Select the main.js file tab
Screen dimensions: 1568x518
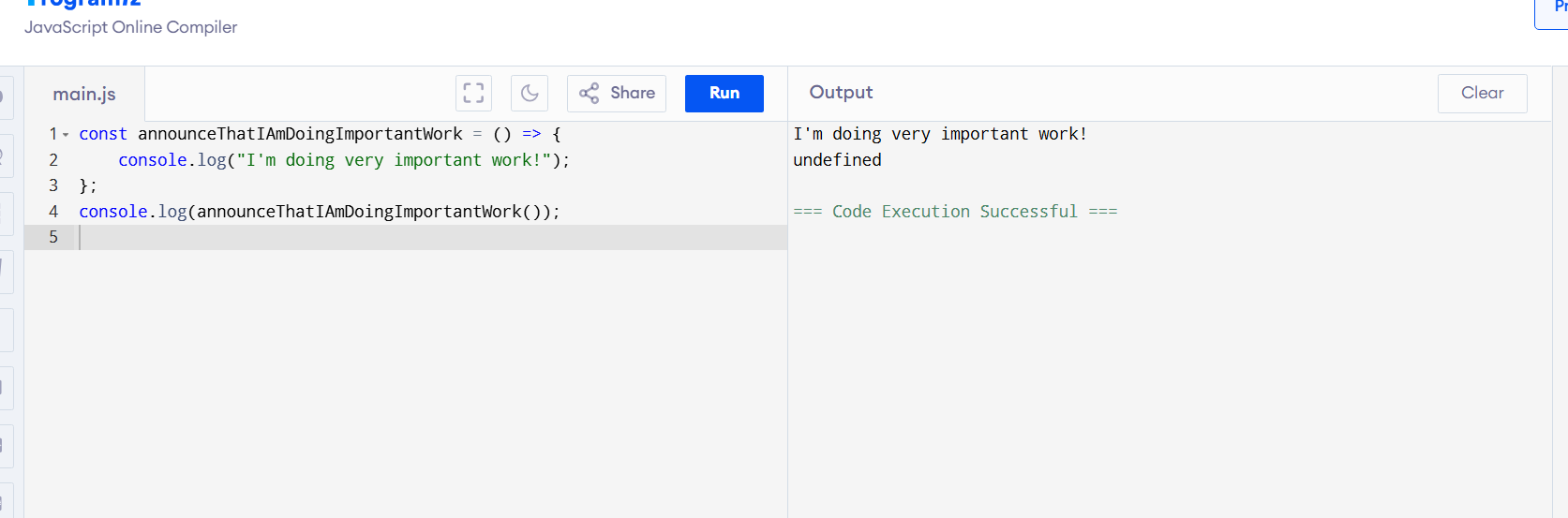(x=84, y=94)
